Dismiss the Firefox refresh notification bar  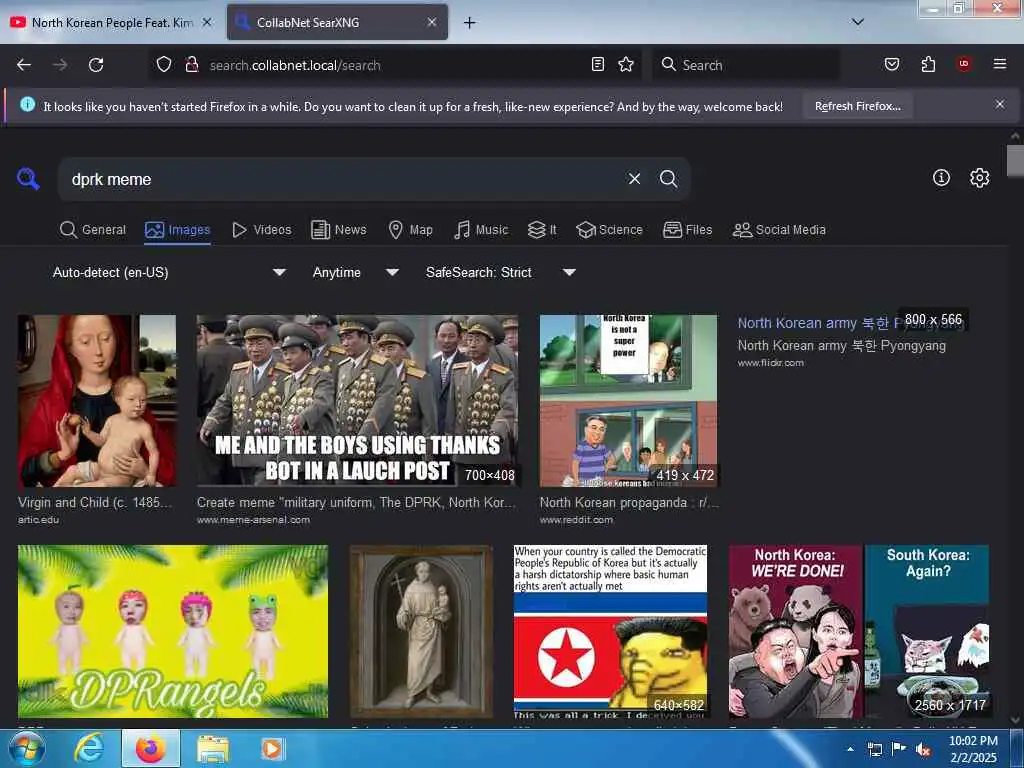pyautogui.click(x=1000, y=104)
